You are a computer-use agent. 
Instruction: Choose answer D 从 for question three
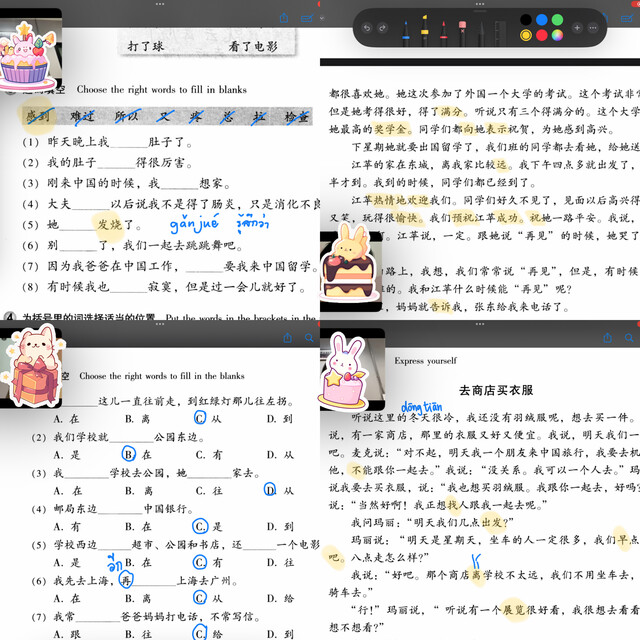[279, 490]
